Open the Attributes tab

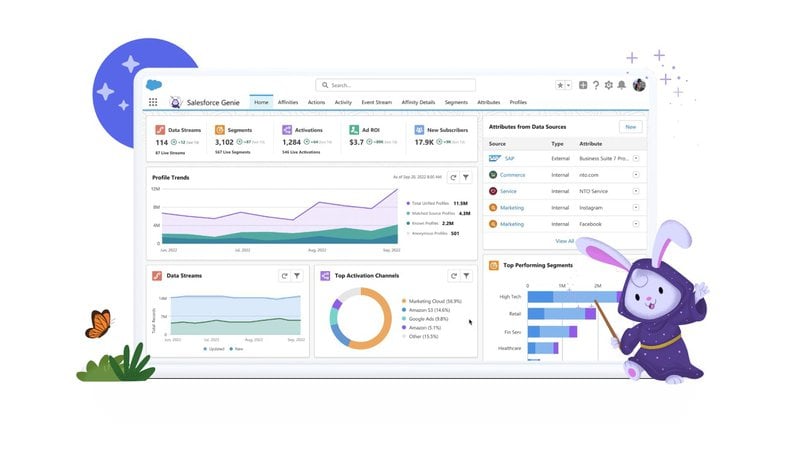coord(489,102)
